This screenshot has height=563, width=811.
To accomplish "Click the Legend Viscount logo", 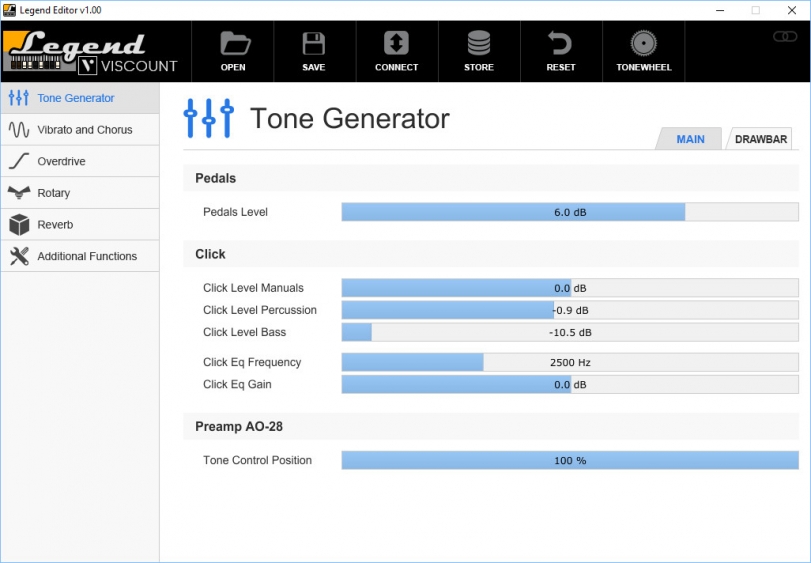I will 90,52.
